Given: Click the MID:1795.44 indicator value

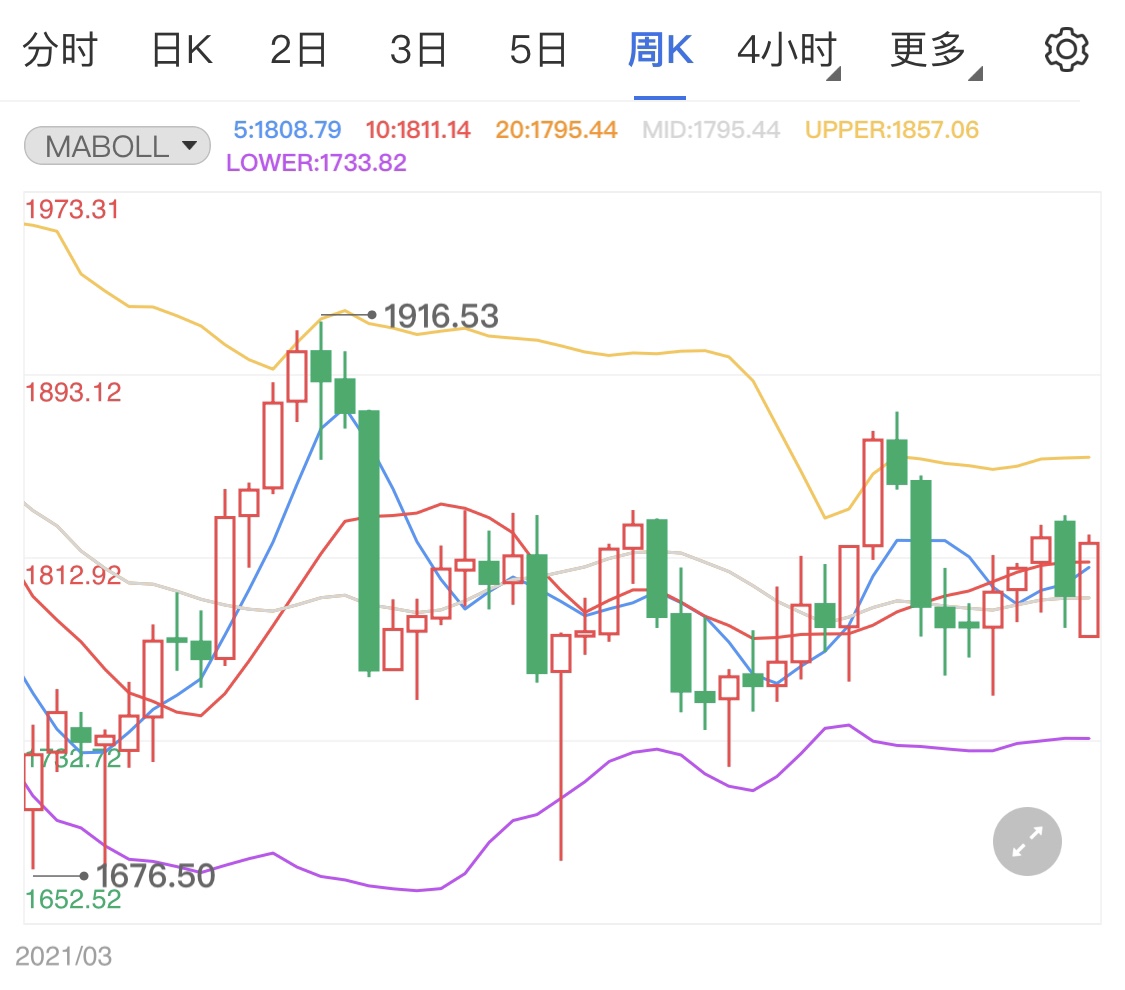Looking at the screenshot, I should point(710,130).
